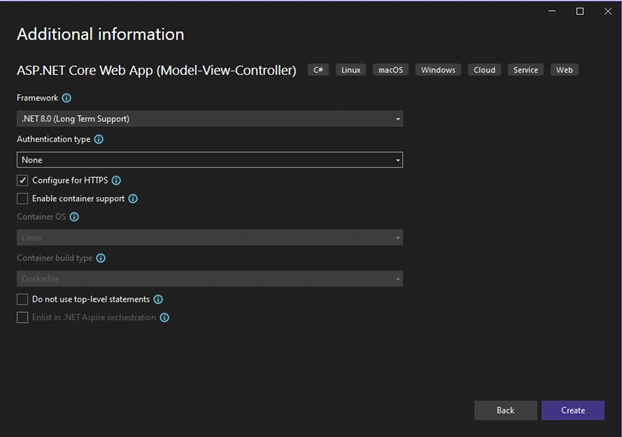
Task: Click the Authentication type info icon
Action: point(99,139)
